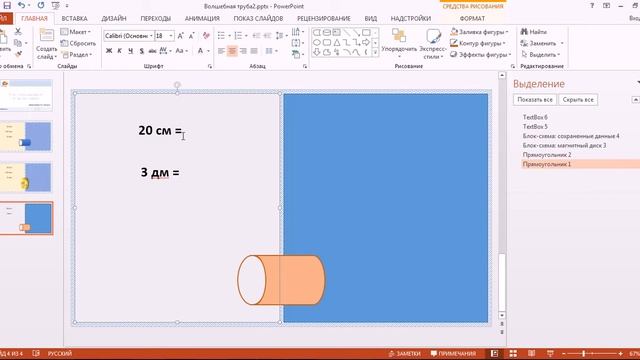Image resolution: width=640 pixels, height=360 pixels.
Task: Open the ПОКАЗ СЛАЙДОВ ribbon tab
Action: (x=258, y=18)
